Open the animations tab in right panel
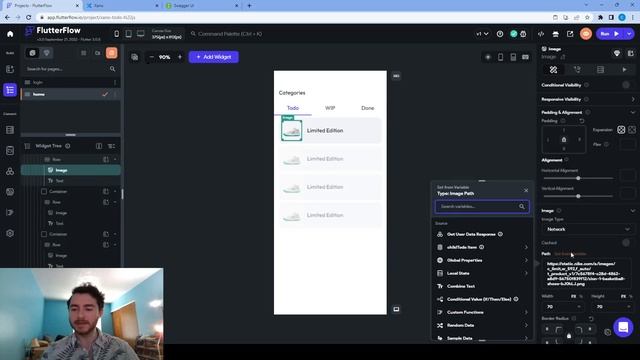The height and width of the screenshot is (360, 640). click(x=624, y=70)
